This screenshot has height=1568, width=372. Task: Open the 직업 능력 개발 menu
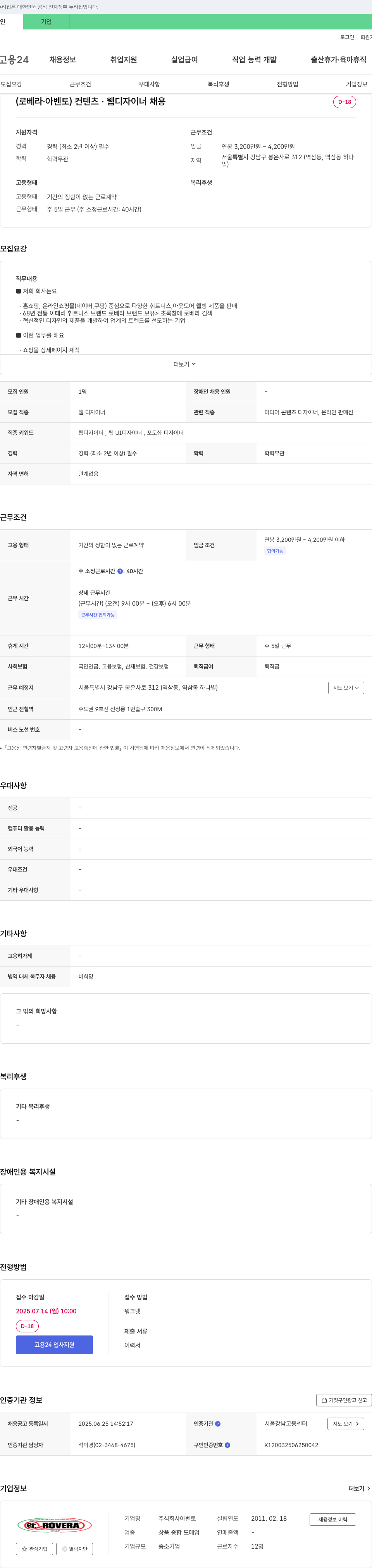(254, 60)
